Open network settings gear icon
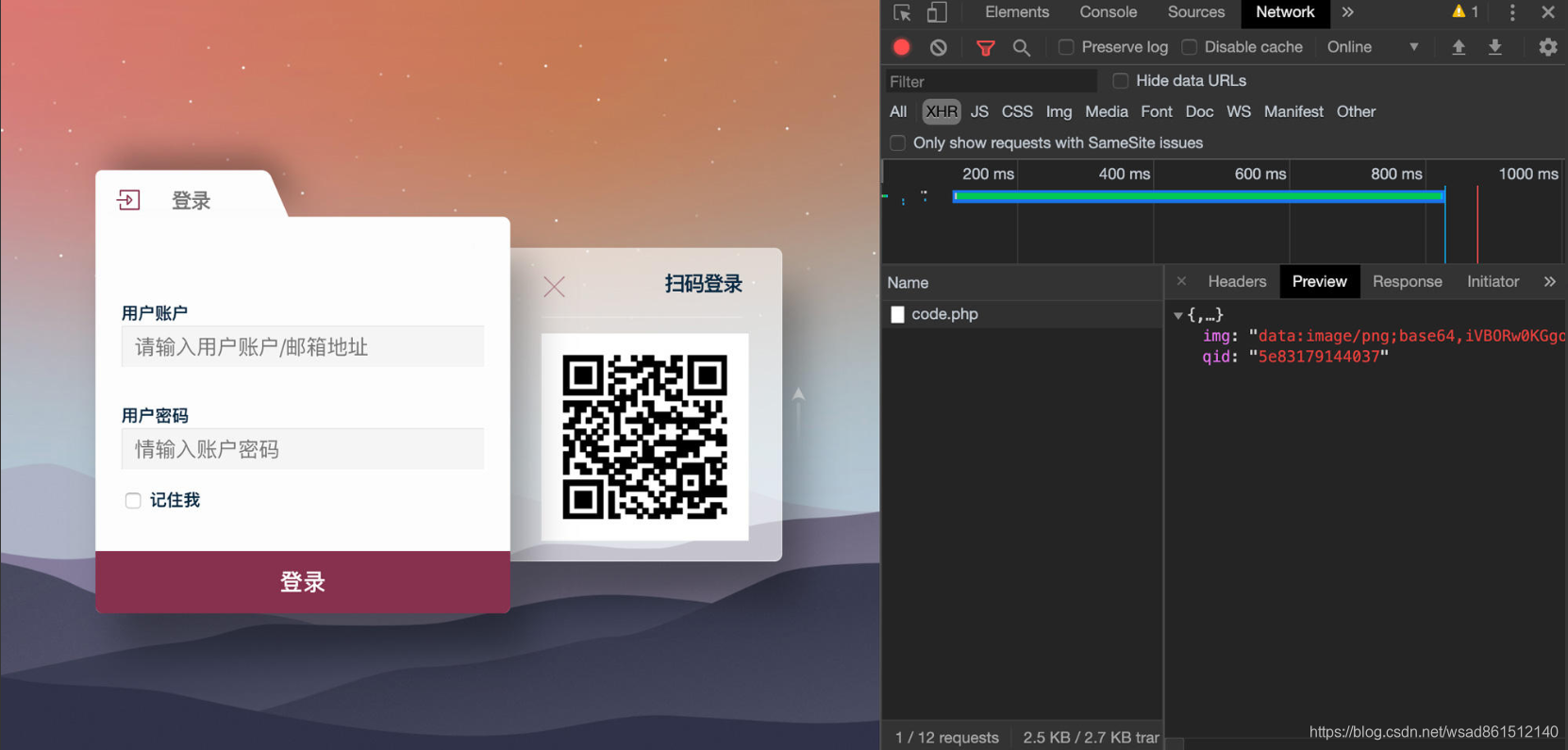This screenshot has height=750, width=1568. click(1548, 47)
